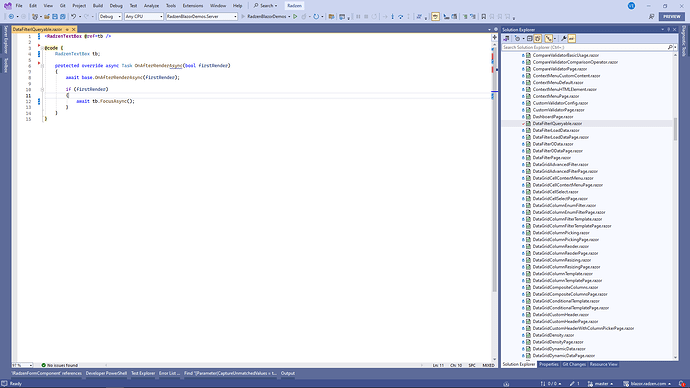Click the PREVIEW button

click(672, 16)
